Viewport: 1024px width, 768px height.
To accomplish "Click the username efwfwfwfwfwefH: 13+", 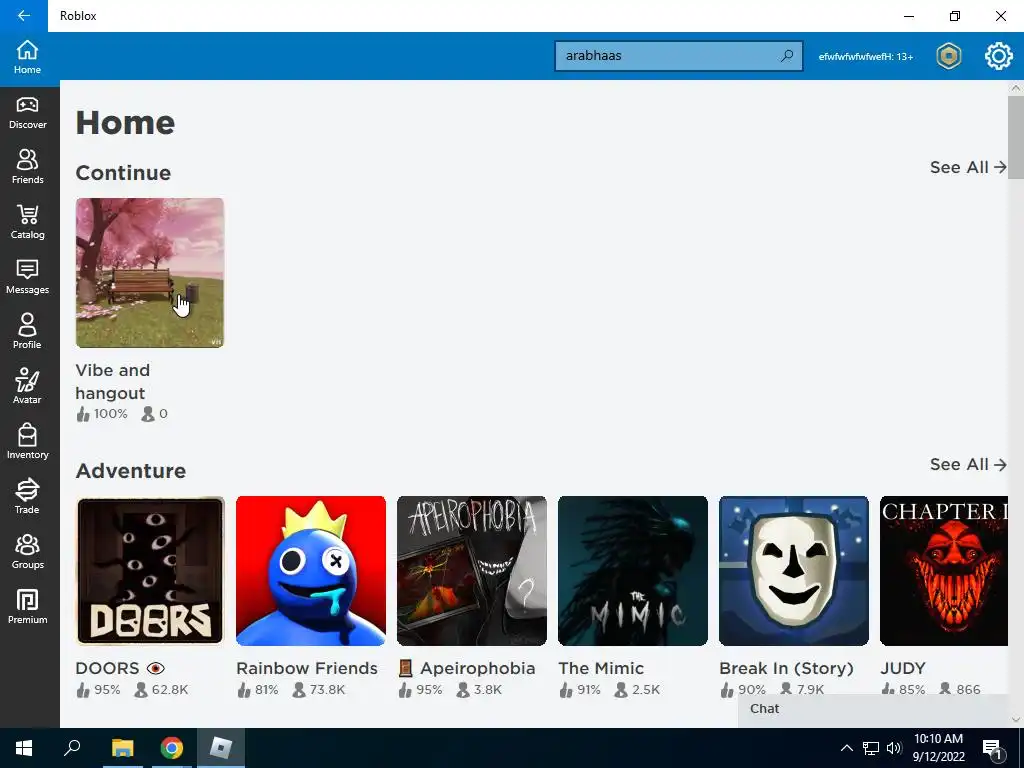I will click(866, 57).
